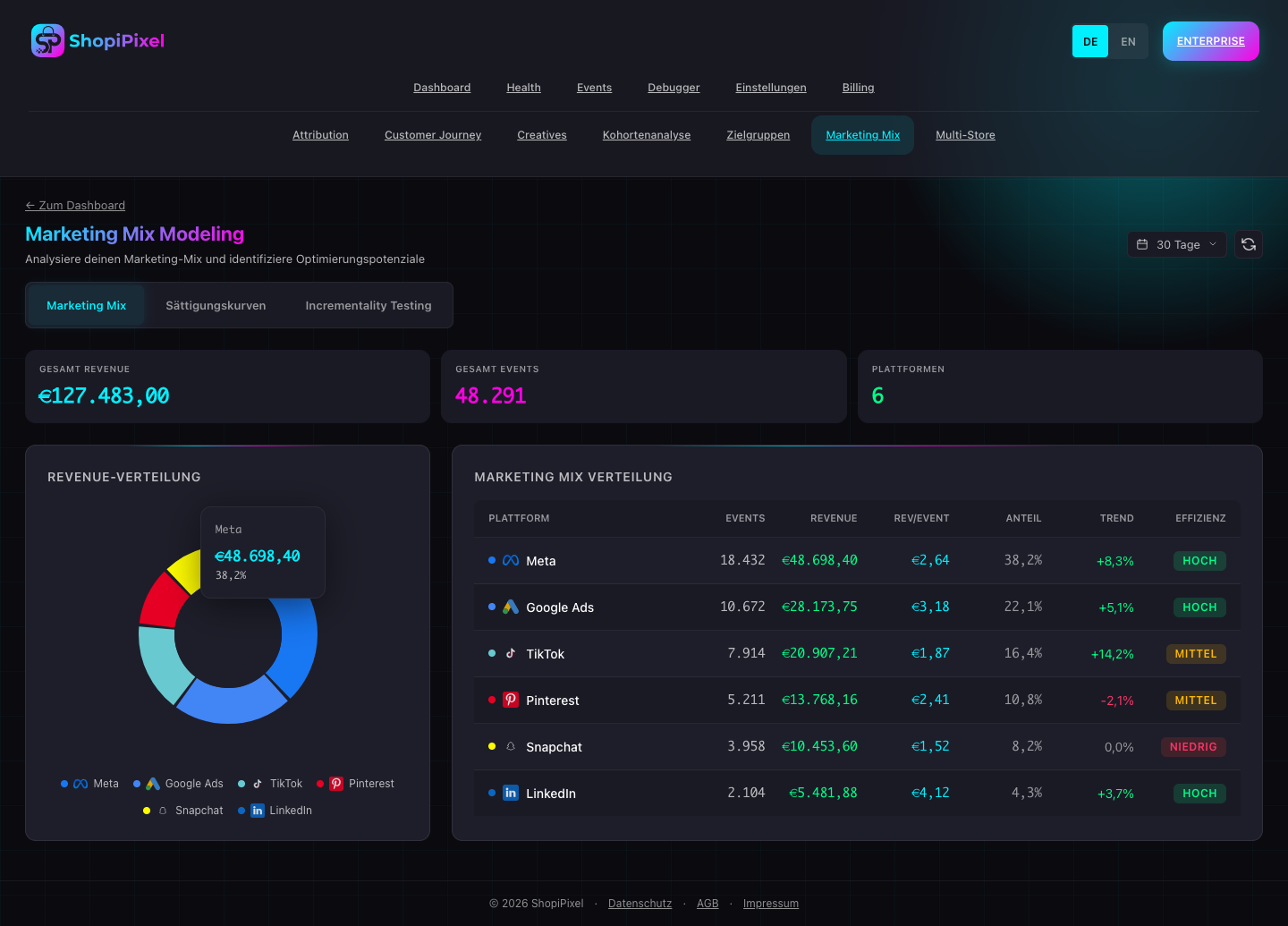Open the 30 Tage date range dropdown
The image size is (1288, 926).
point(1176,244)
